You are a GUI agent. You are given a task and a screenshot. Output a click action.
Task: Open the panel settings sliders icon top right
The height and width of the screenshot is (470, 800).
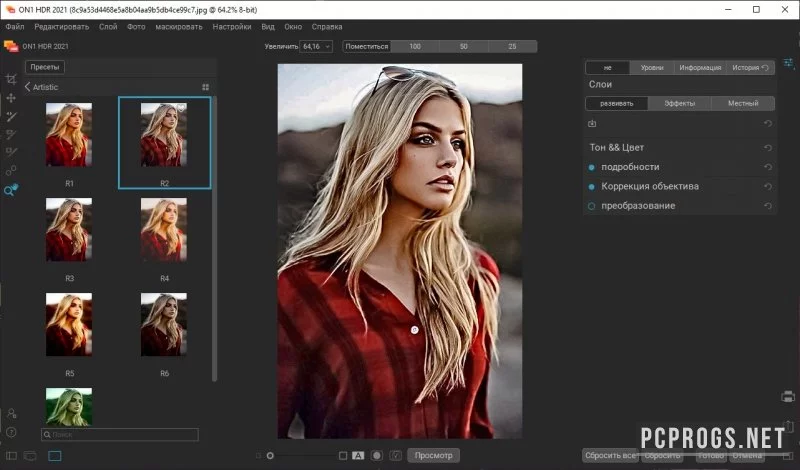(788, 63)
